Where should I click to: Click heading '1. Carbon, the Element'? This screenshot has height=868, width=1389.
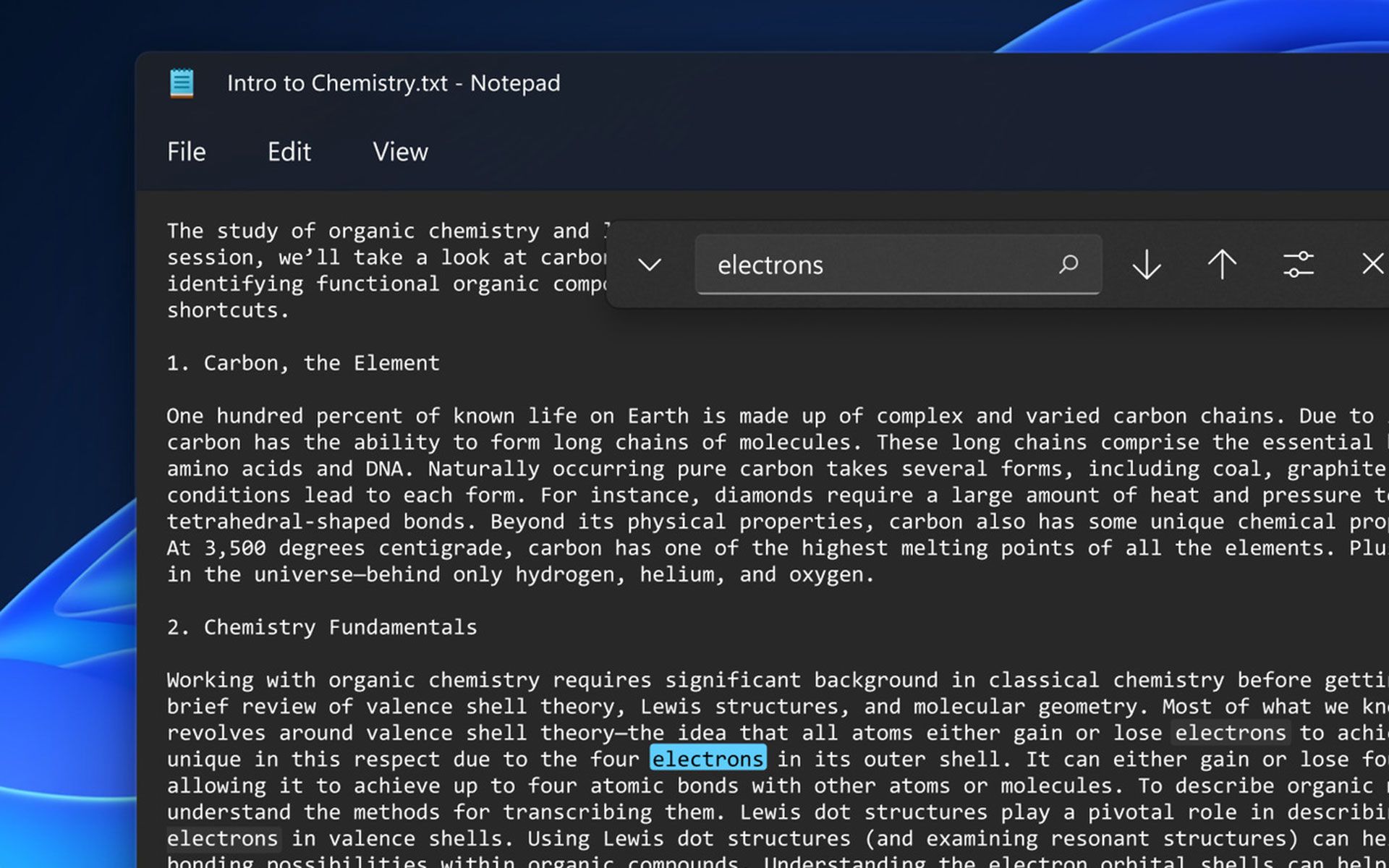[303, 363]
